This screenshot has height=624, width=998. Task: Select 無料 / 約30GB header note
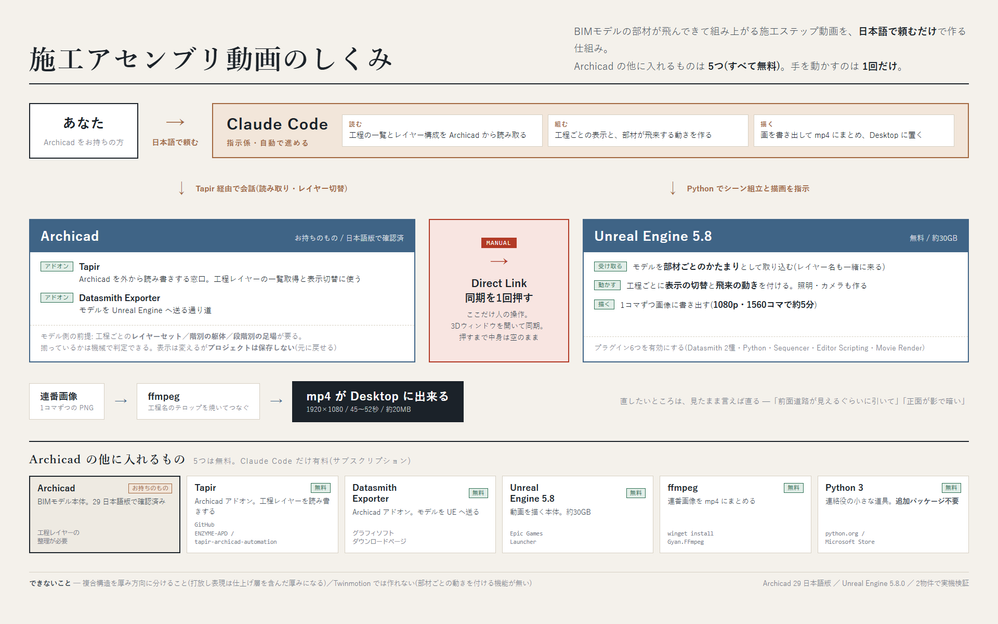click(x=933, y=238)
